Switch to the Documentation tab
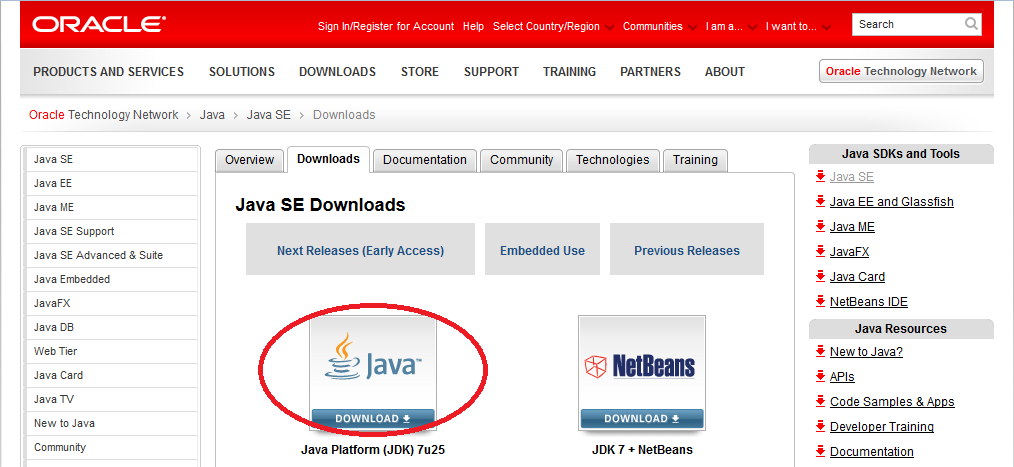 pyautogui.click(x=425, y=160)
